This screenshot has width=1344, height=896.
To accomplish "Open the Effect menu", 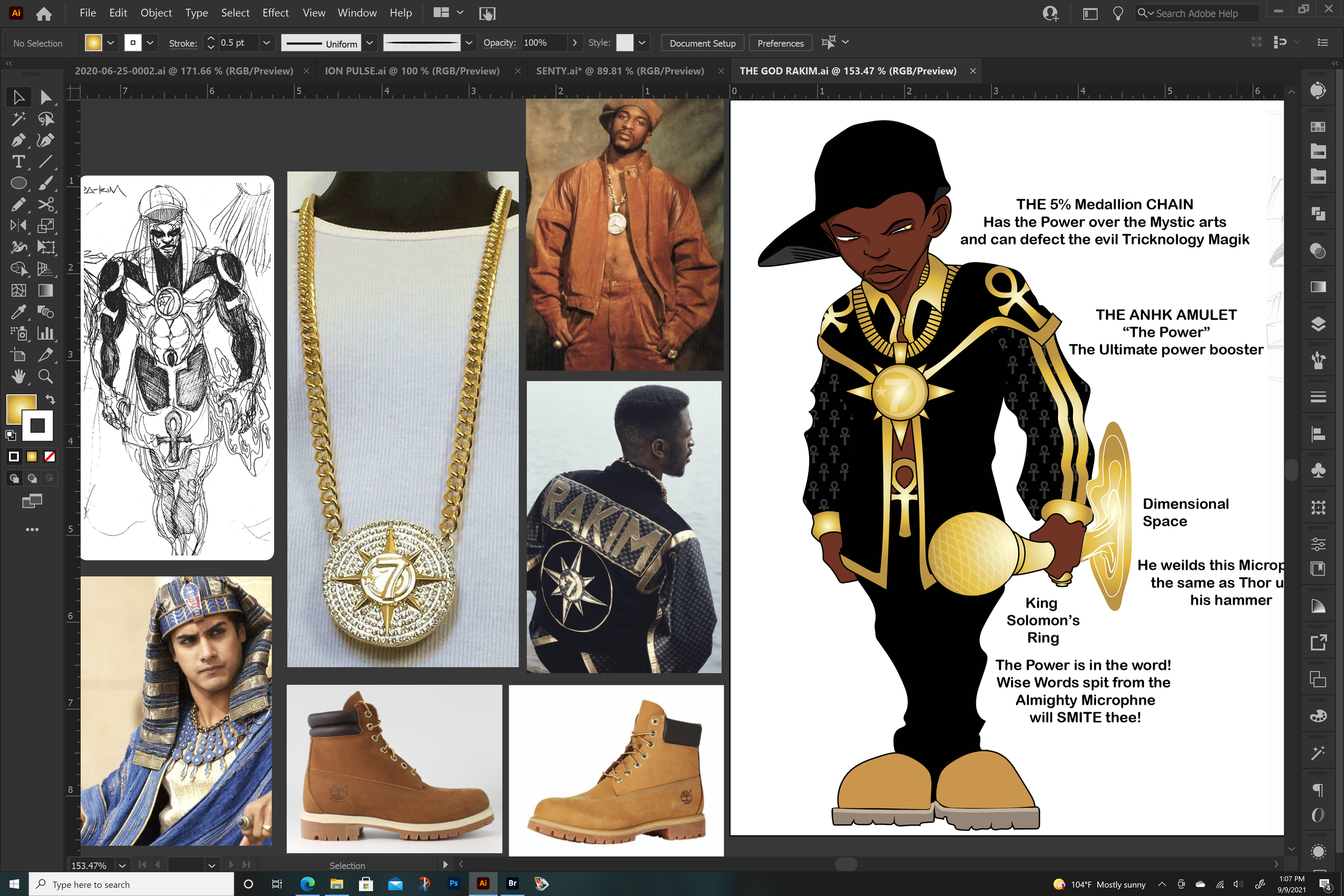I will (275, 12).
